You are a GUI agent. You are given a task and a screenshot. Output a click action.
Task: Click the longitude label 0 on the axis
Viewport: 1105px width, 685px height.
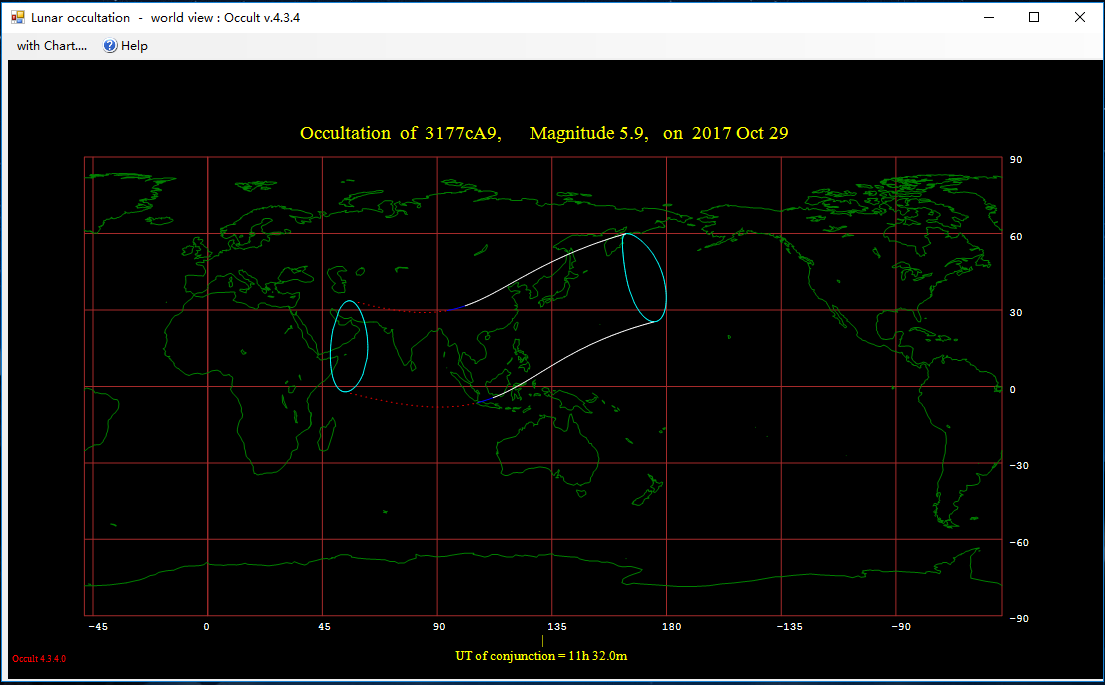pos(206,627)
